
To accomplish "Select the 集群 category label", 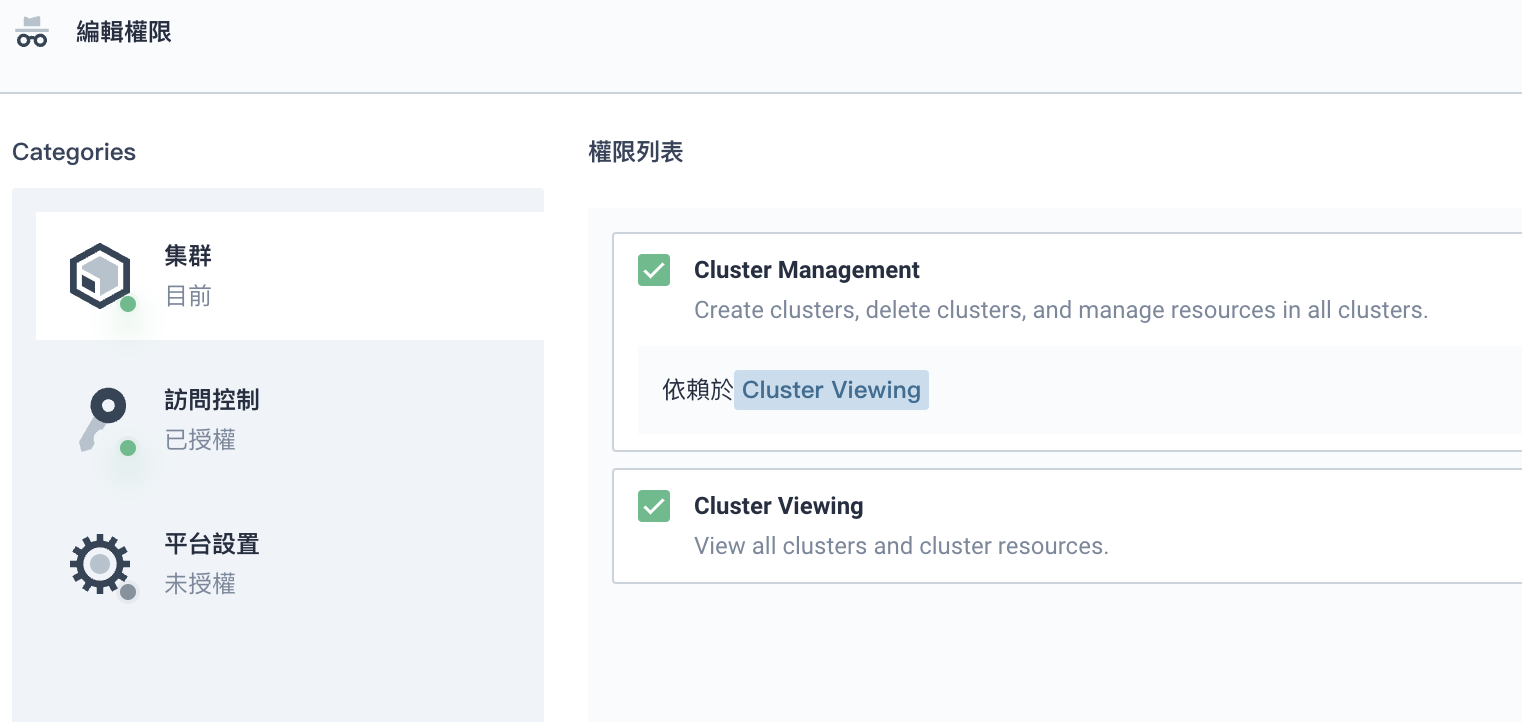I will coord(188,256).
